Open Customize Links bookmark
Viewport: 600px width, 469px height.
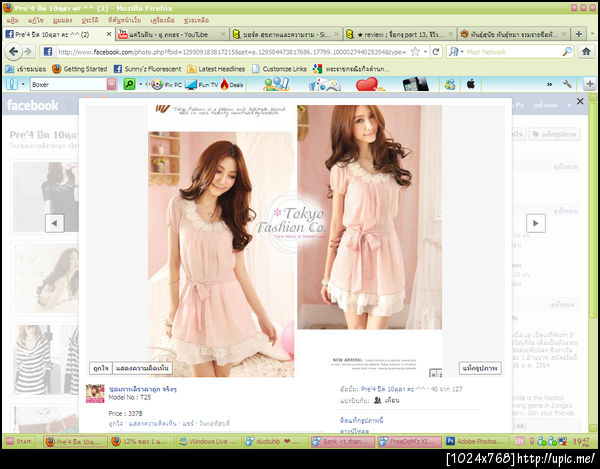(279, 69)
